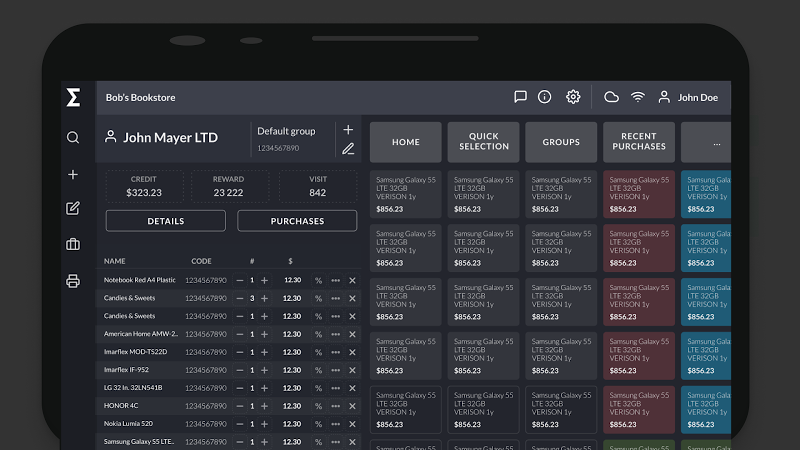
Task: Click the edit note icon in sidebar
Action: point(73,208)
